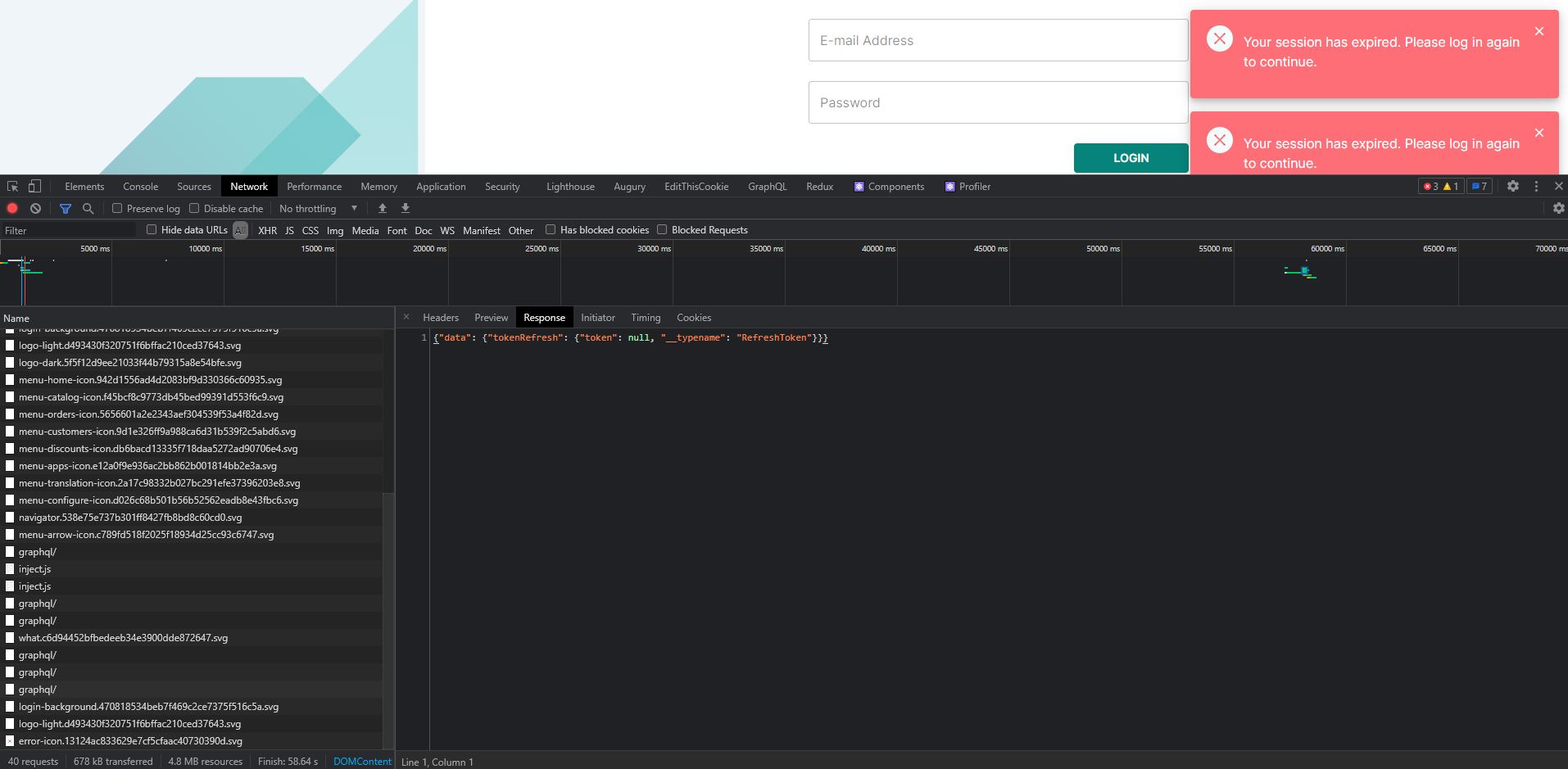
Task: Dismiss the second session expired notification
Action: [x=1539, y=133]
